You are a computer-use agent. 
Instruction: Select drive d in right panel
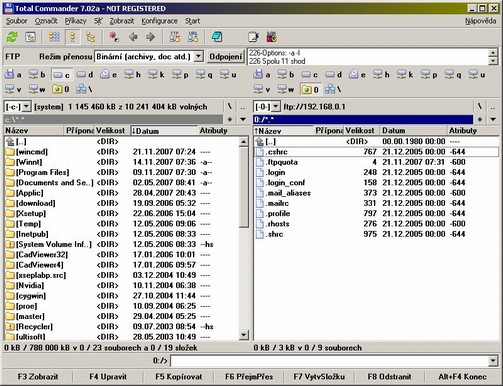click(333, 74)
